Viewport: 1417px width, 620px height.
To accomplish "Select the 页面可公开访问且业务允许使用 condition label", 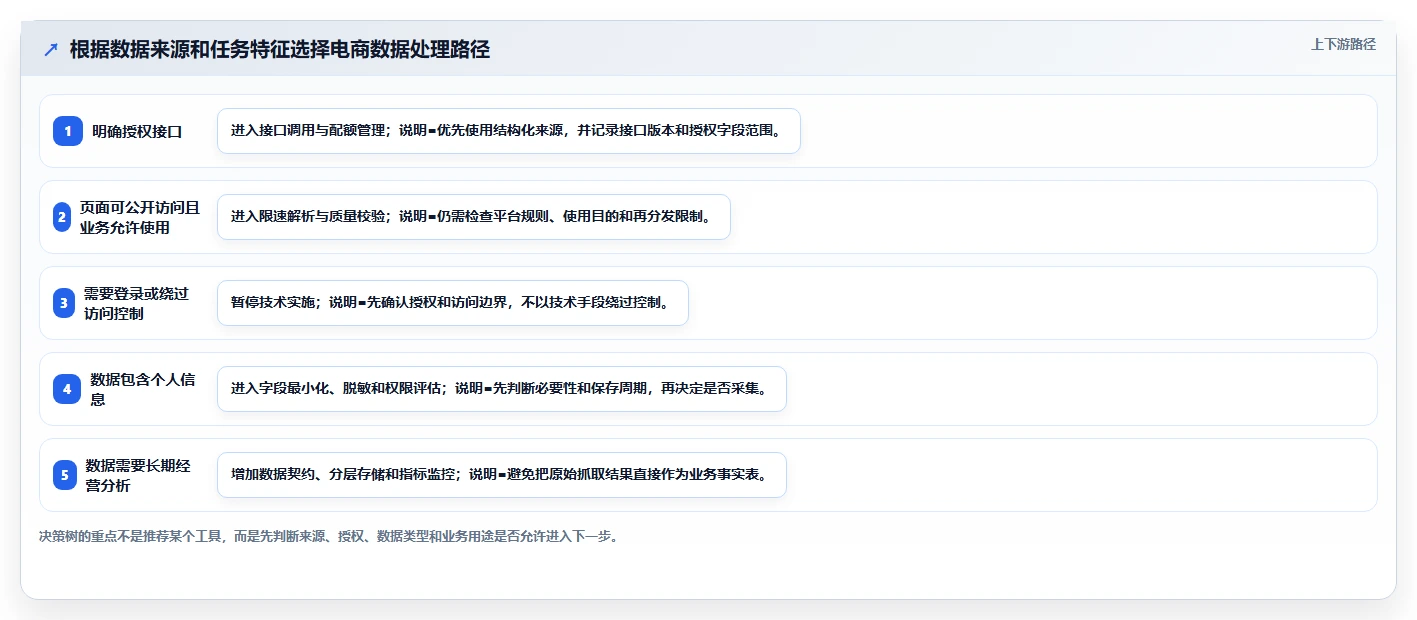I will (x=140, y=217).
